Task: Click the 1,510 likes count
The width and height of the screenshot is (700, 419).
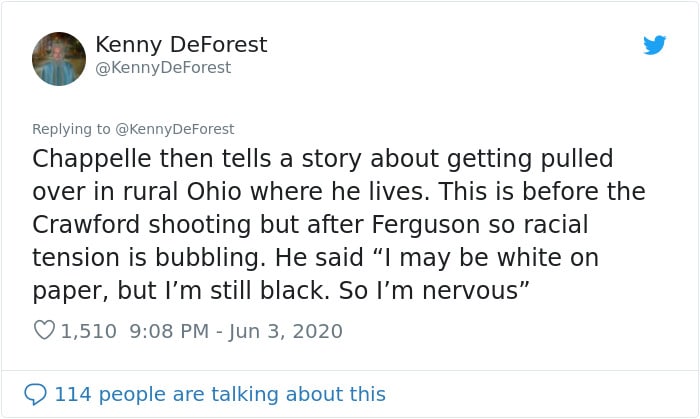Action: pyautogui.click(x=88, y=332)
